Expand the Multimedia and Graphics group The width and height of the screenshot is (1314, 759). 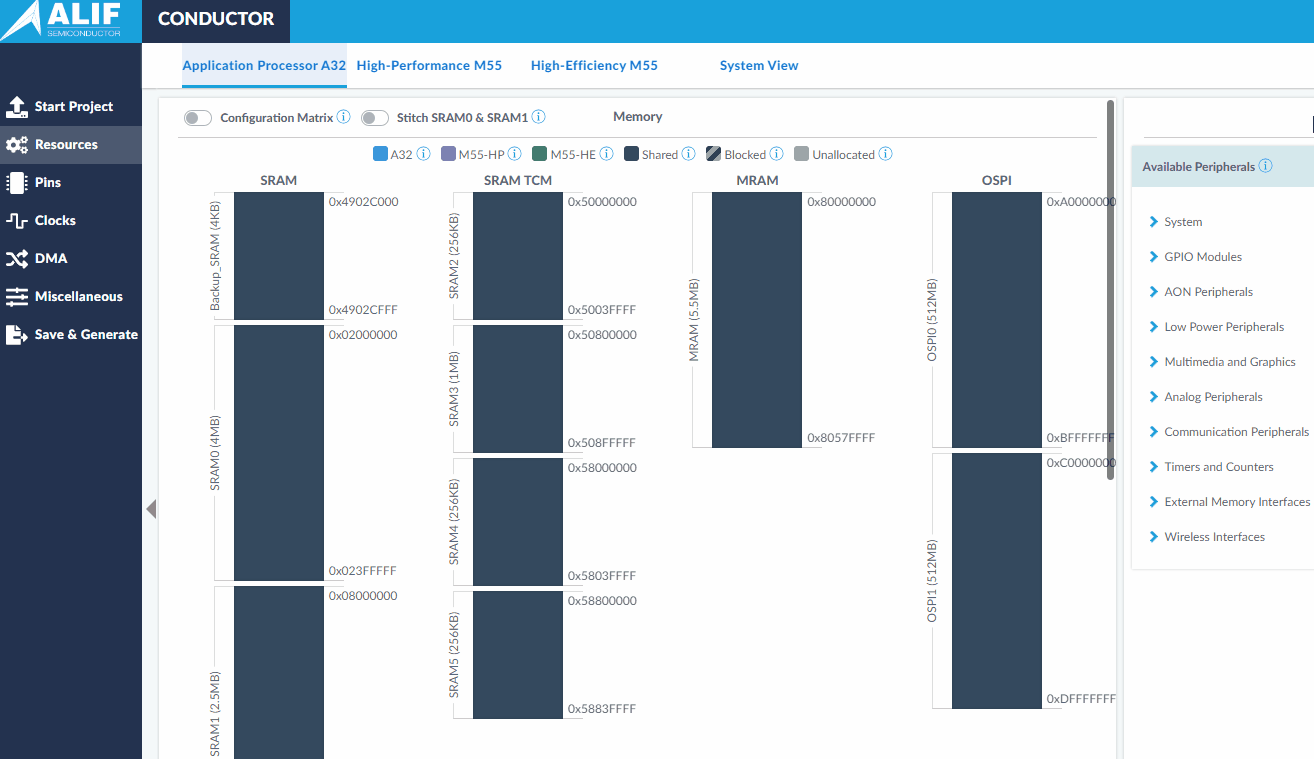1154,362
